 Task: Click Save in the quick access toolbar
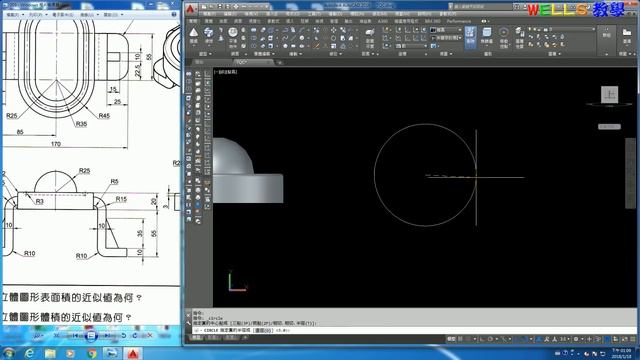pos(220,7)
